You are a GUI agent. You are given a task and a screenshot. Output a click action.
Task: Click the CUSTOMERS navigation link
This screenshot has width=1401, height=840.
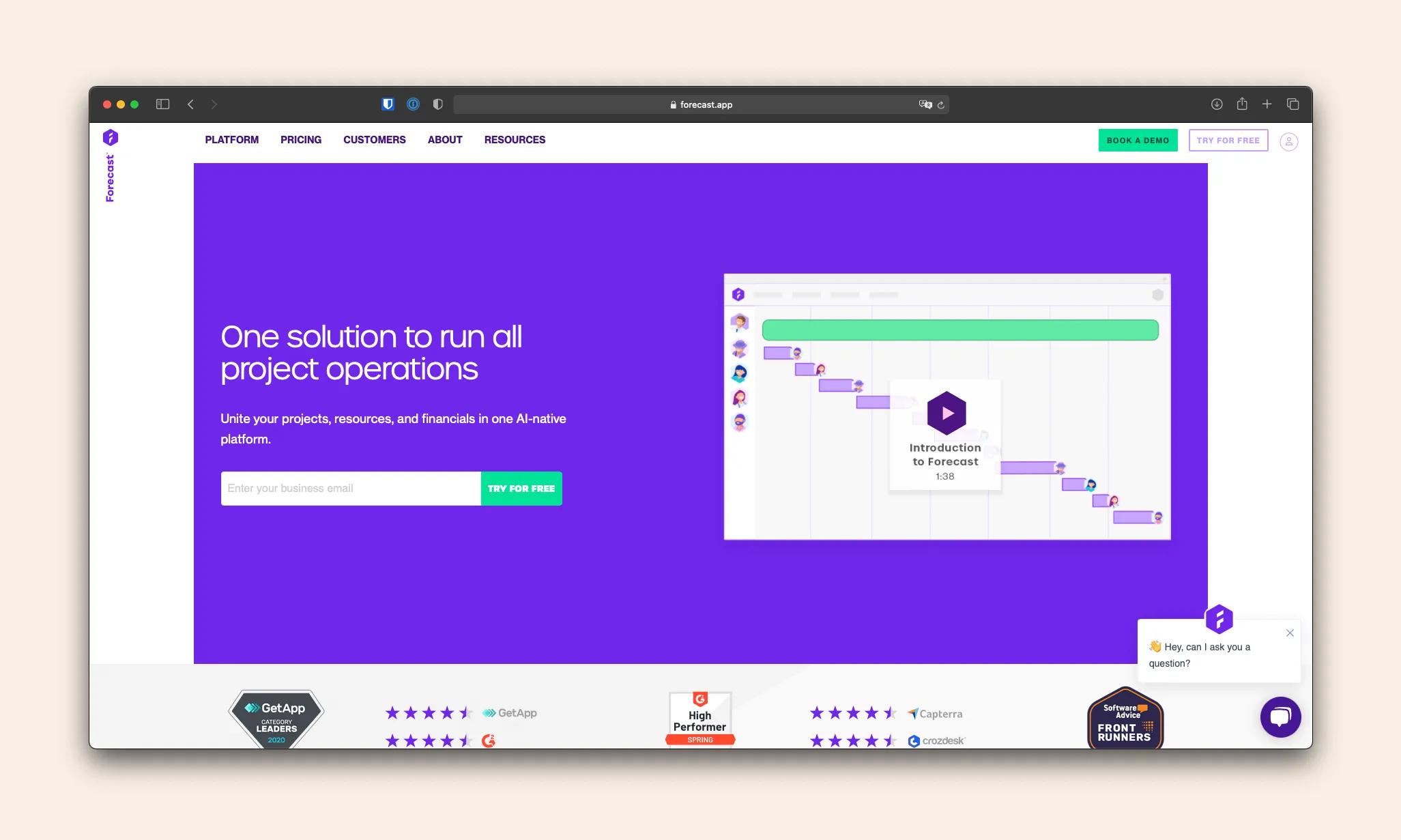[374, 139]
